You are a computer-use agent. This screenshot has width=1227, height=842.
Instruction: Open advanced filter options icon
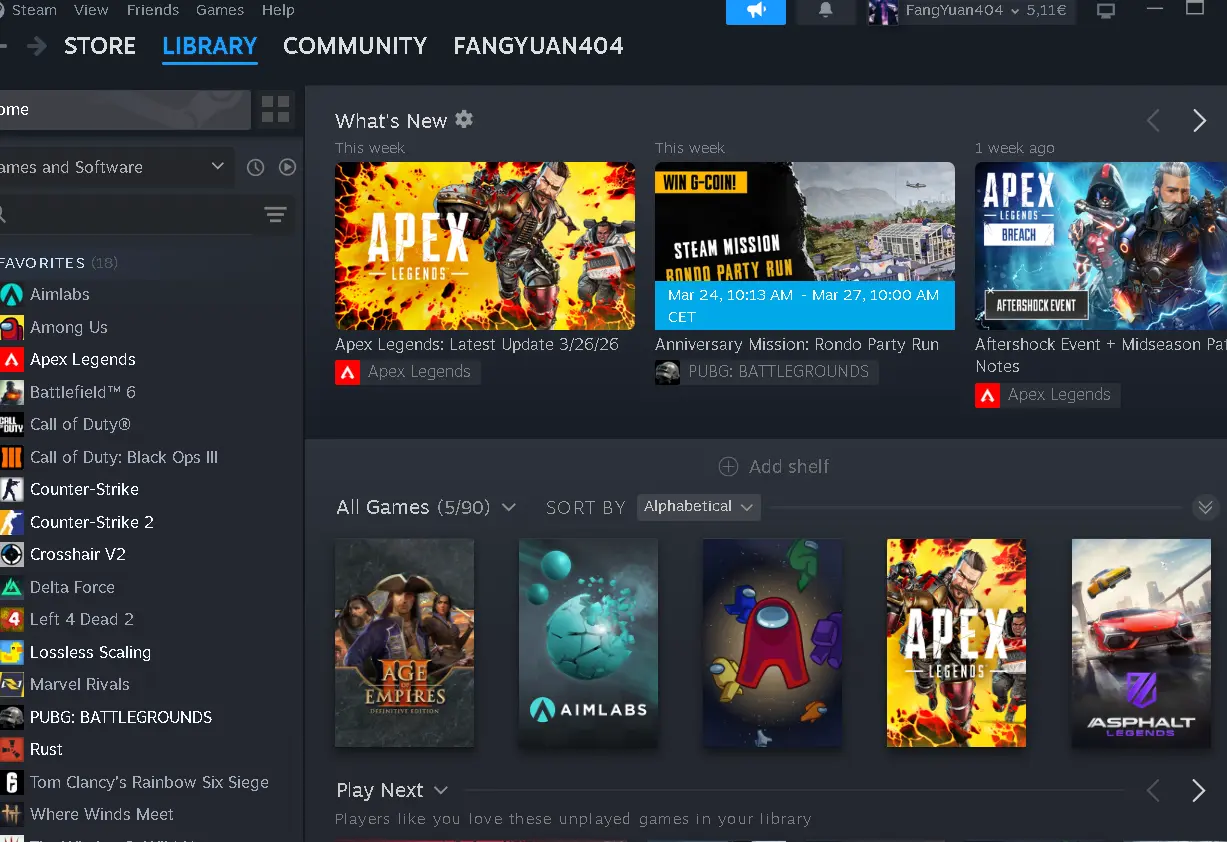[x=275, y=214]
